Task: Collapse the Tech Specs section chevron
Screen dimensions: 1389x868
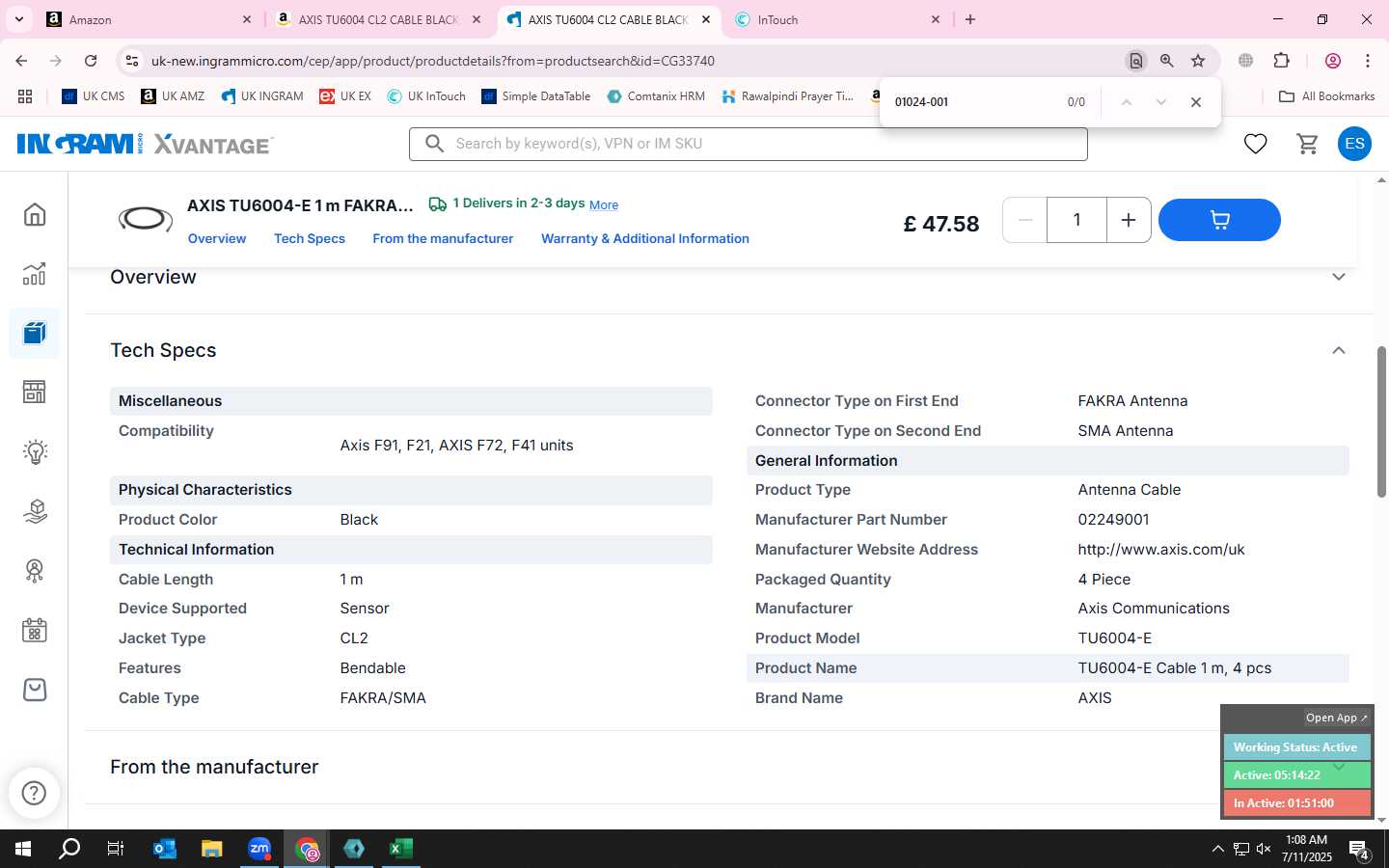Action: [x=1338, y=350]
